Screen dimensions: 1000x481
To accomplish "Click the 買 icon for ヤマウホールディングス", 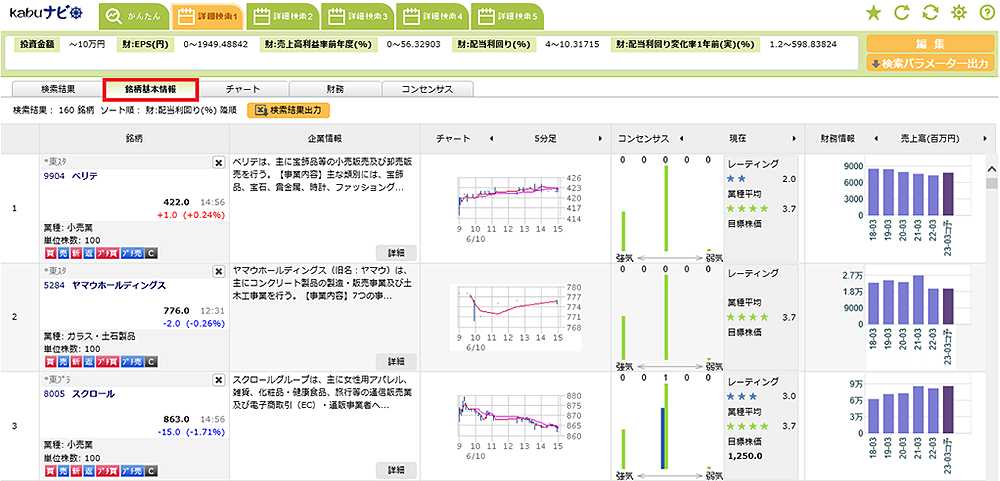I will [50, 362].
